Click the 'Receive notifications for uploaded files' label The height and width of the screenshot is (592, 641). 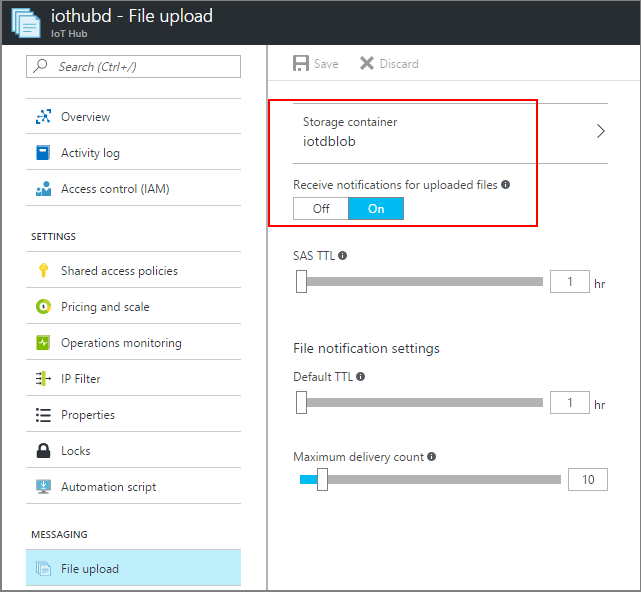coord(395,185)
